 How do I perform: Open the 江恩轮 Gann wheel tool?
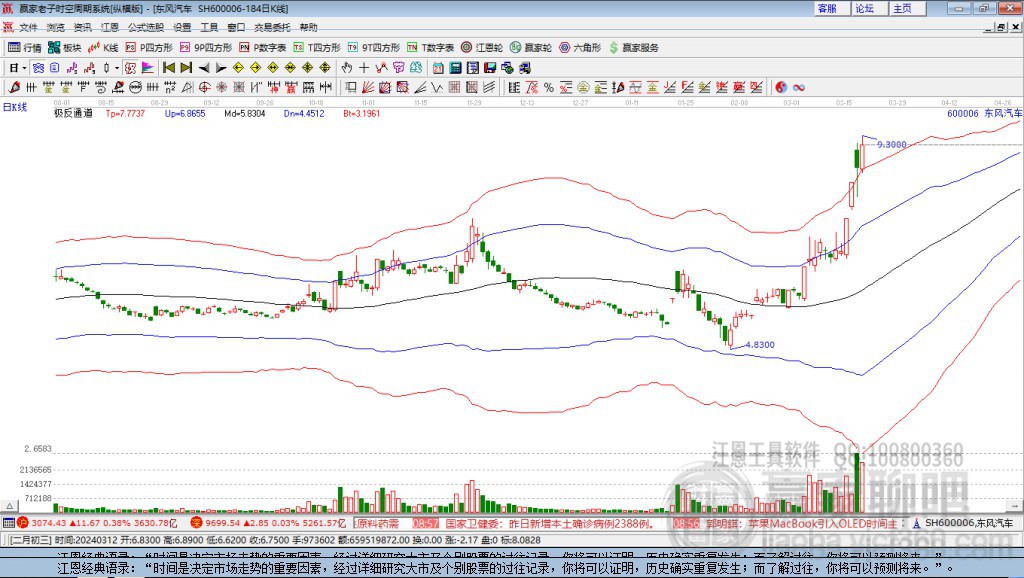click(x=483, y=47)
